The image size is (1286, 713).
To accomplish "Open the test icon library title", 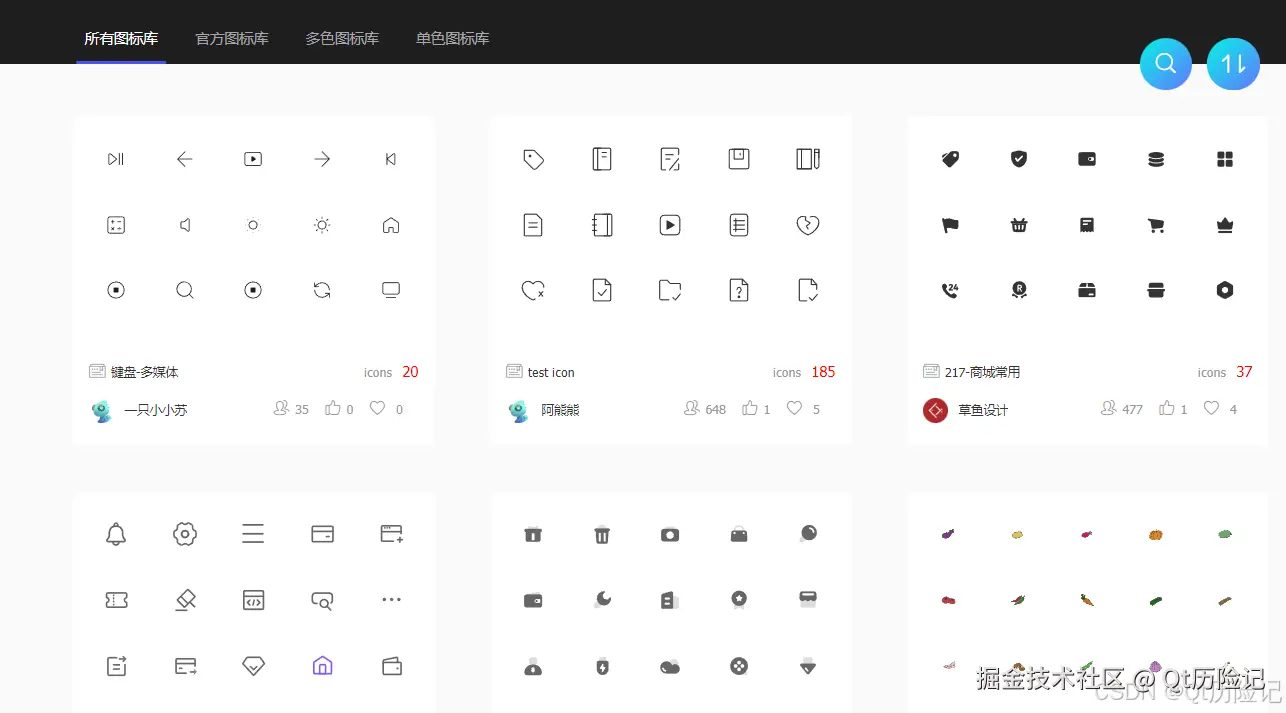I will tap(551, 372).
